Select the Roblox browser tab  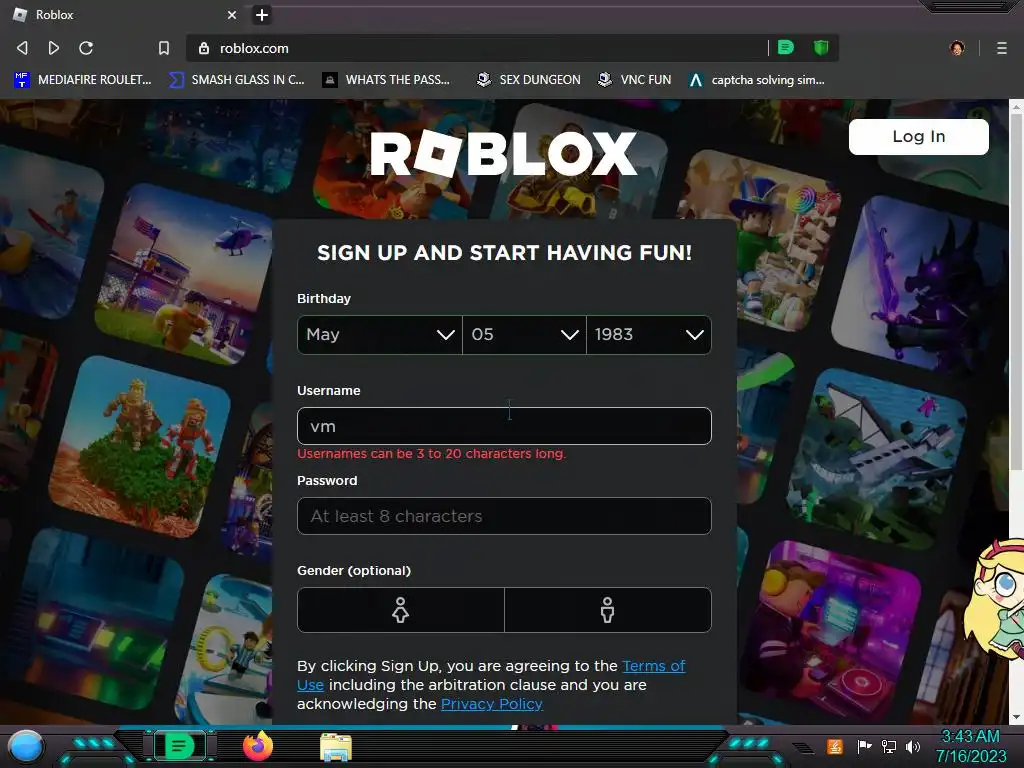tap(124, 14)
